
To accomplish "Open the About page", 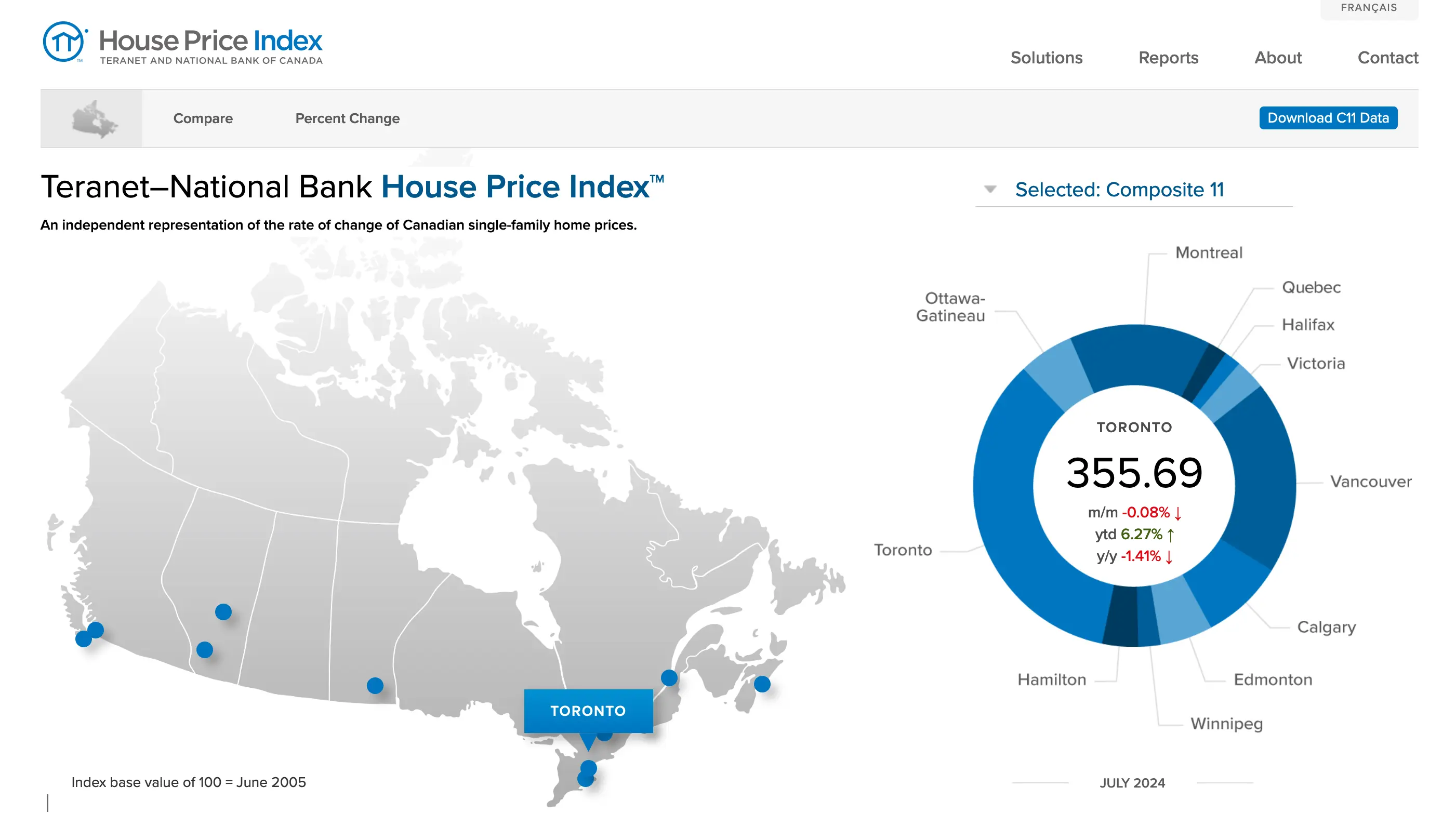I will [1277, 57].
